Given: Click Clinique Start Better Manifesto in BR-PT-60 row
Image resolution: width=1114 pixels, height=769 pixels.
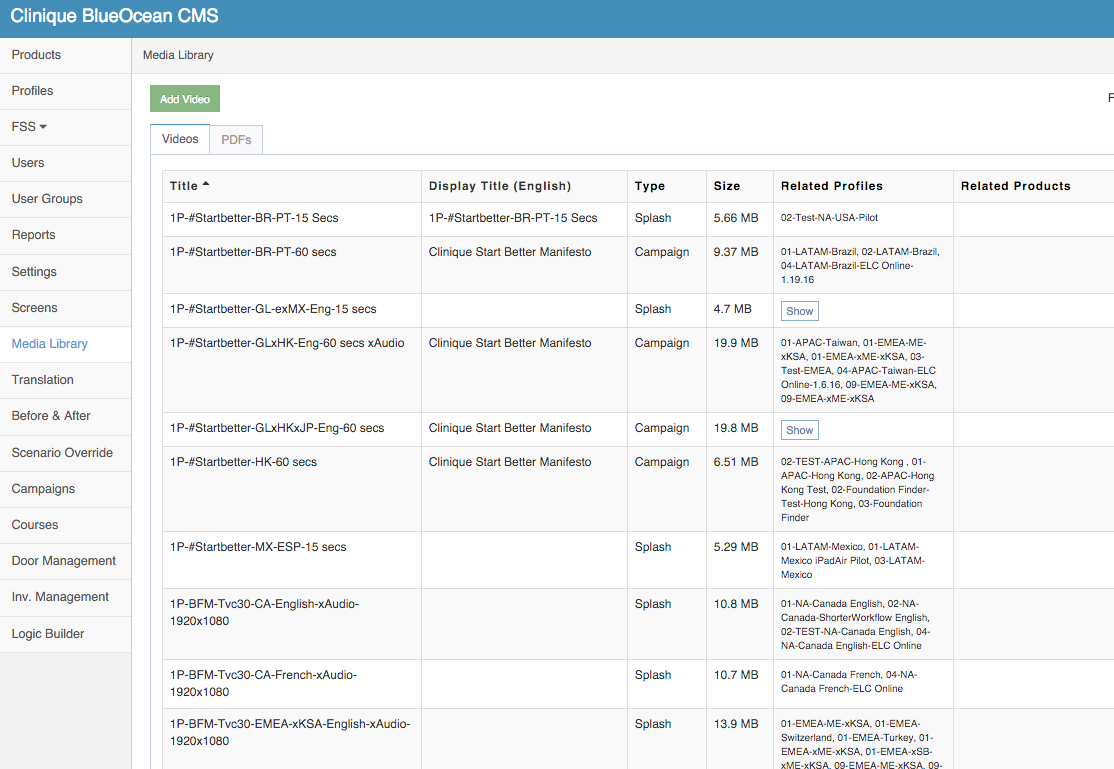Looking at the screenshot, I should coord(509,252).
